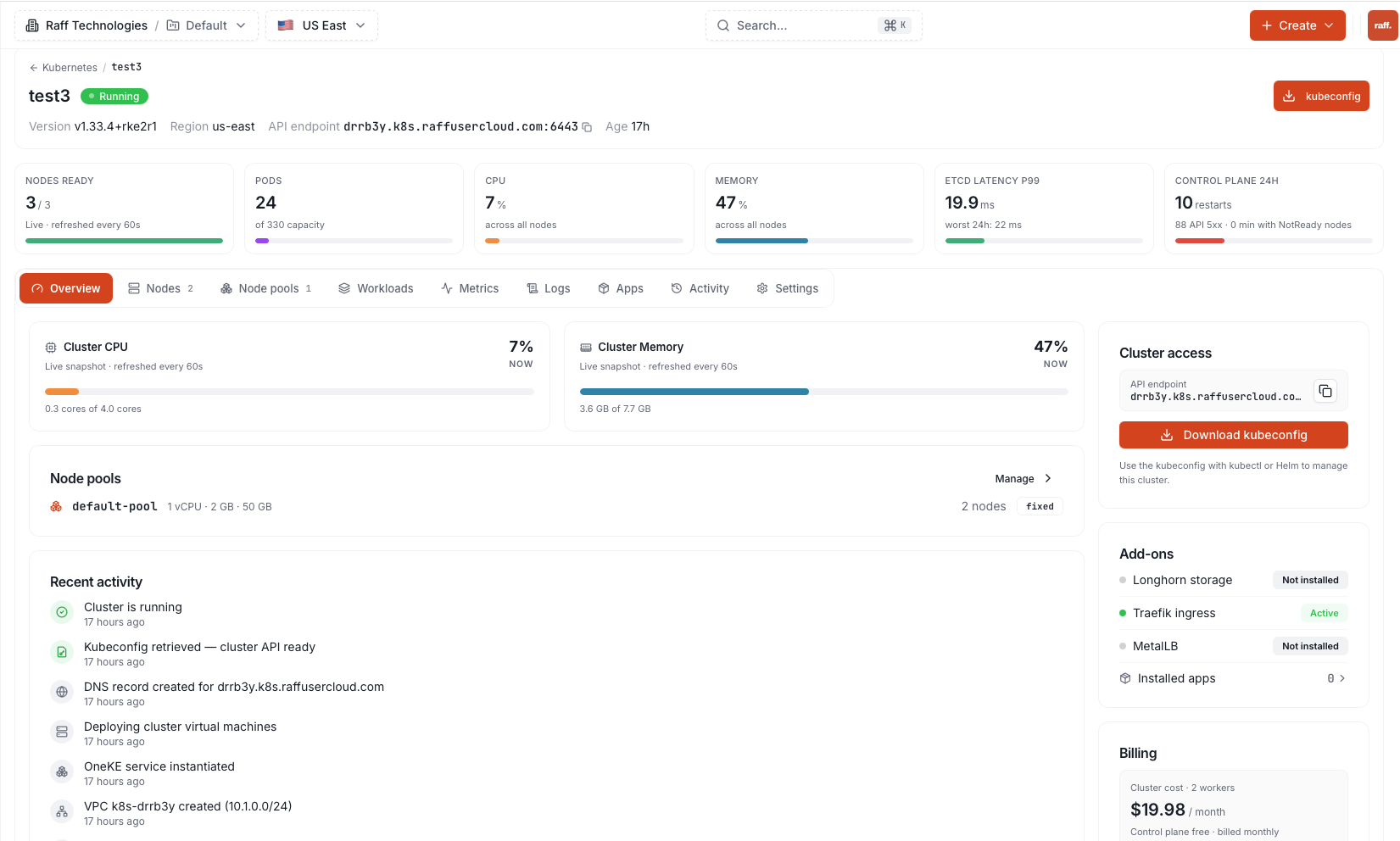Image resolution: width=1400 pixels, height=841 pixels.
Task: Open the US East region dropdown
Action: (321, 25)
